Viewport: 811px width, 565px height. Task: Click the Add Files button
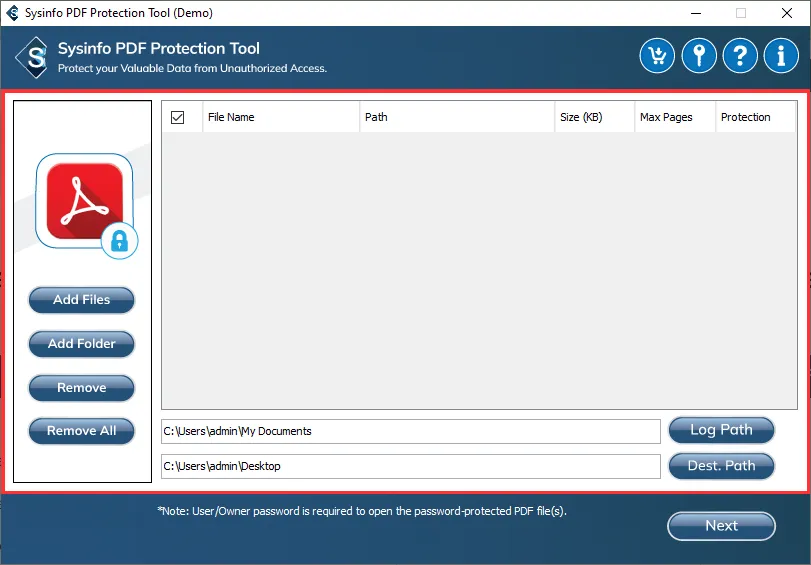point(82,300)
